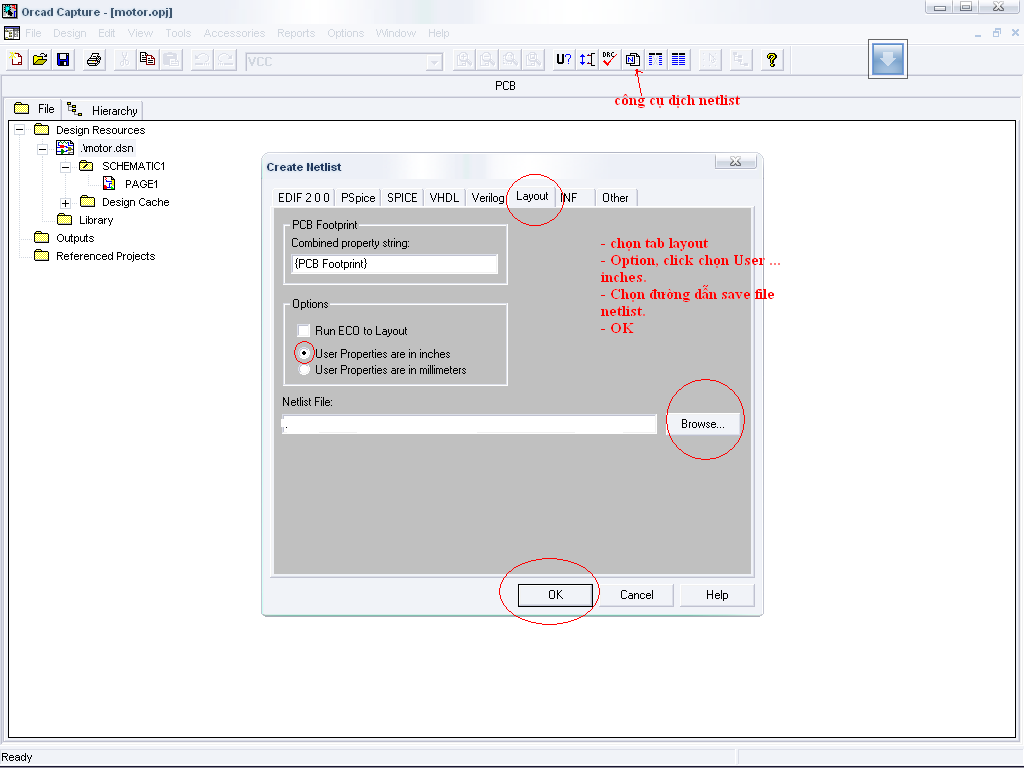The image size is (1024, 768).
Task: Expand the Design Cache folder
Action: coord(65,203)
